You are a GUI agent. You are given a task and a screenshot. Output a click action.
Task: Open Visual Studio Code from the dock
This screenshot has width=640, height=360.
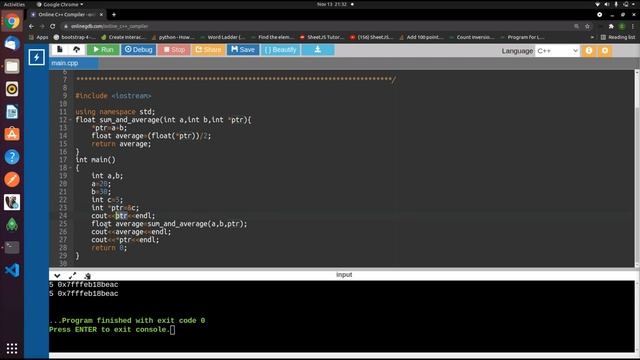pyautogui.click(x=12, y=270)
